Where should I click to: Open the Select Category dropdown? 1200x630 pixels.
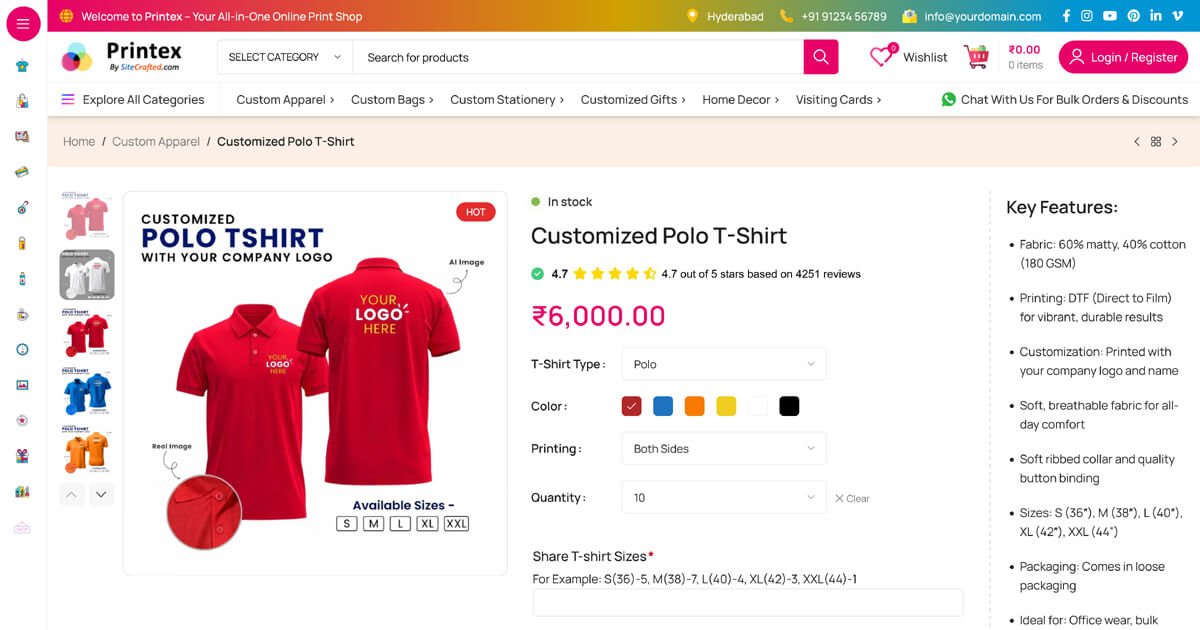(x=285, y=57)
